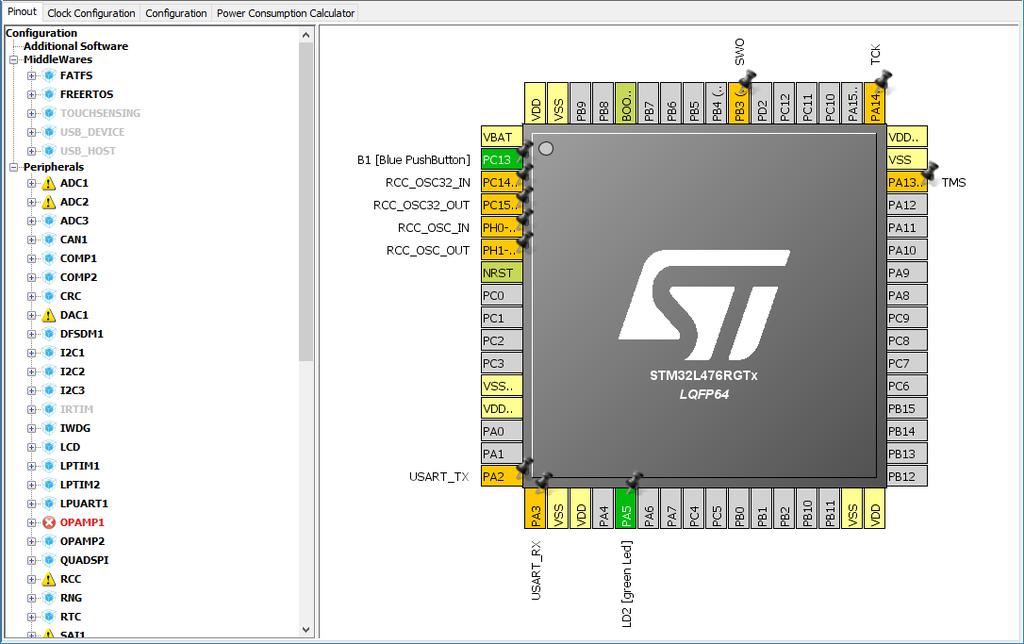Click the CRC peripheral icon
Image resolution: width=1024 pixels, height=644 pixels.
click(49, 297)
